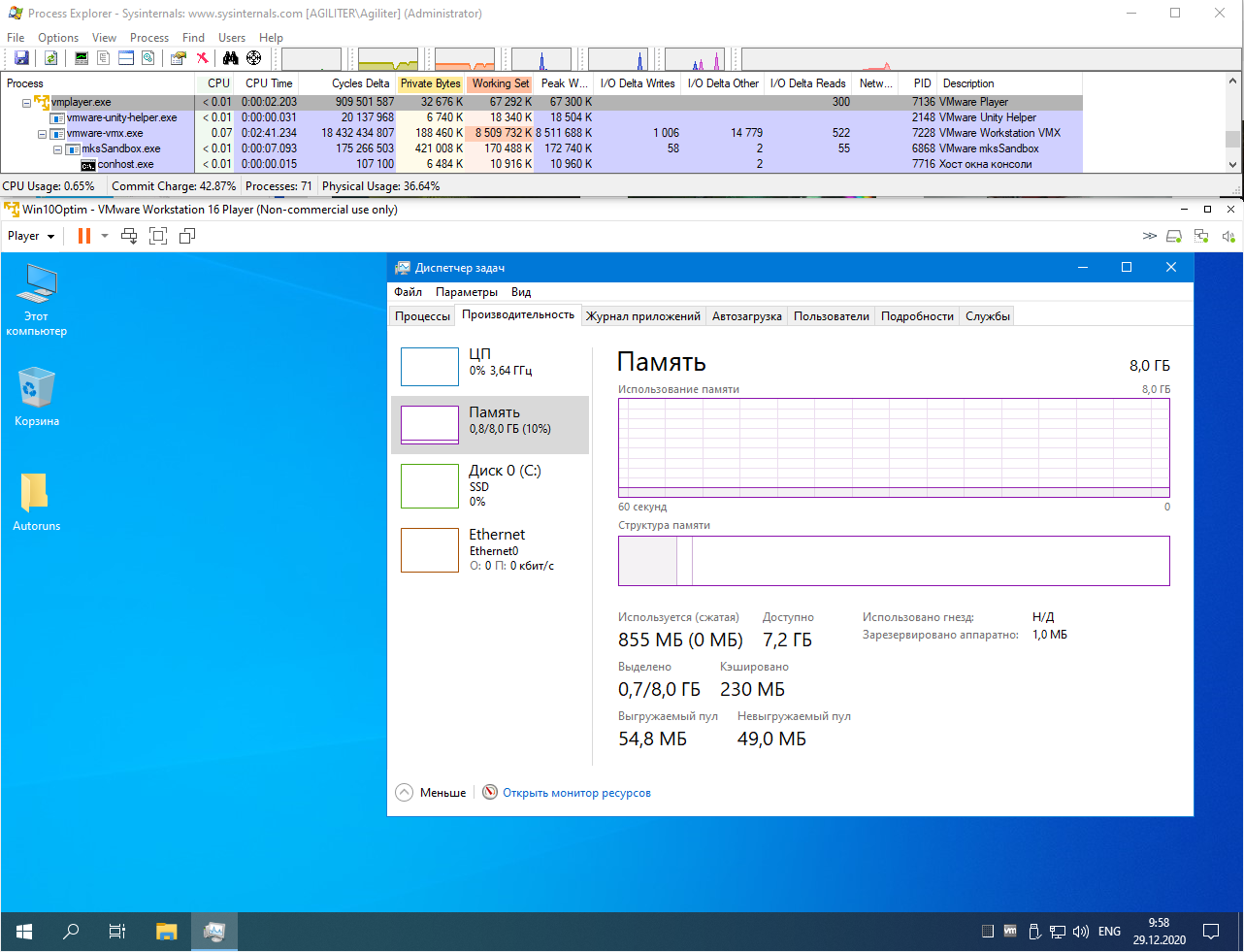Select Ethernet performance item in sidebar

point(490,550)
